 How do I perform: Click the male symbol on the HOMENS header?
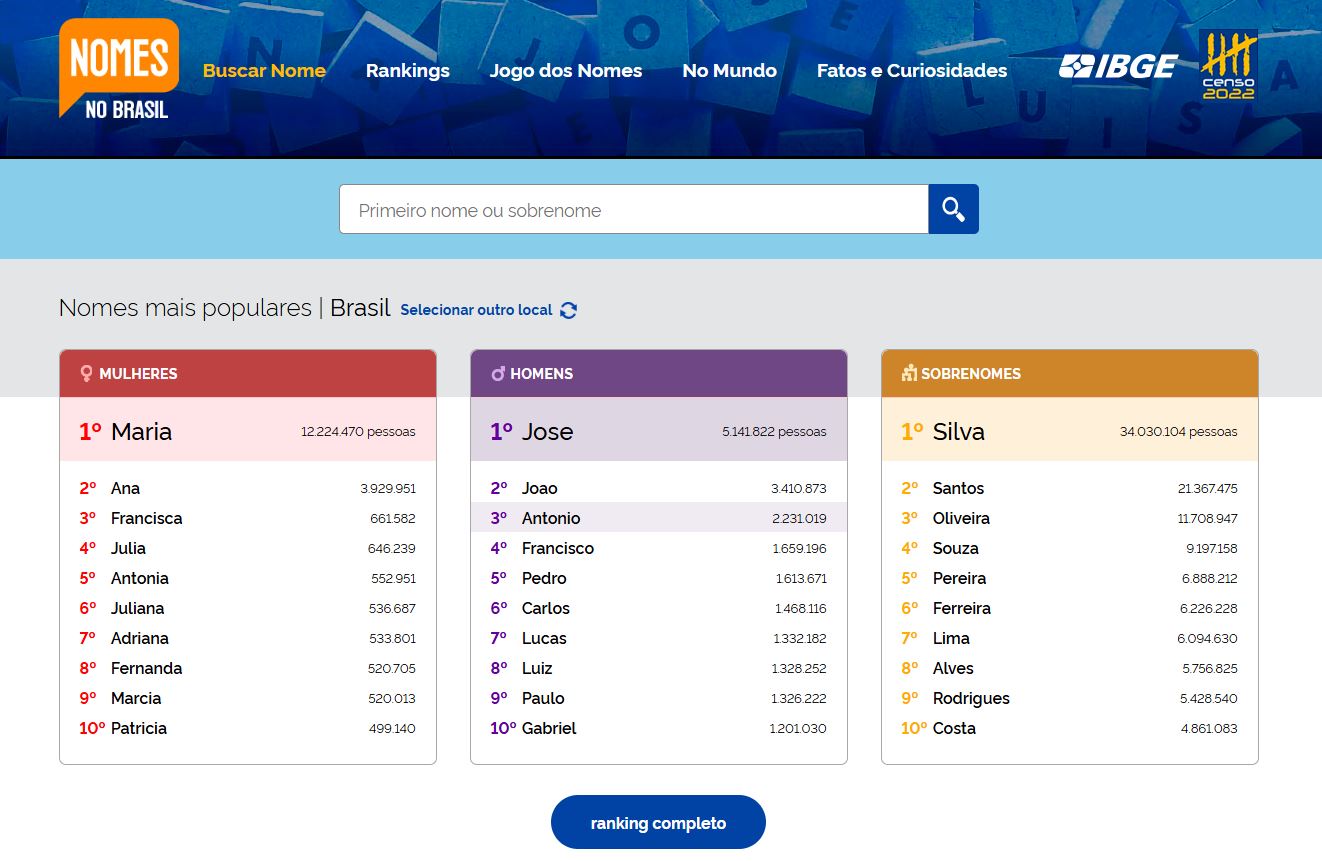(x=498, y=373)
